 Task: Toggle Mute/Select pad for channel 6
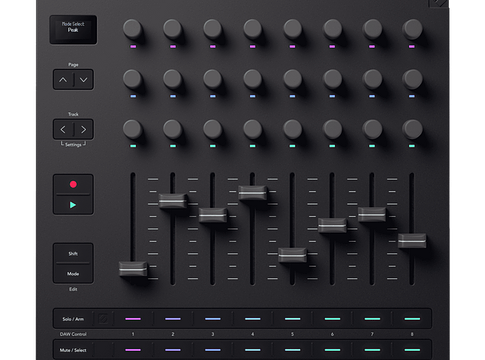[x=332, y=350]
